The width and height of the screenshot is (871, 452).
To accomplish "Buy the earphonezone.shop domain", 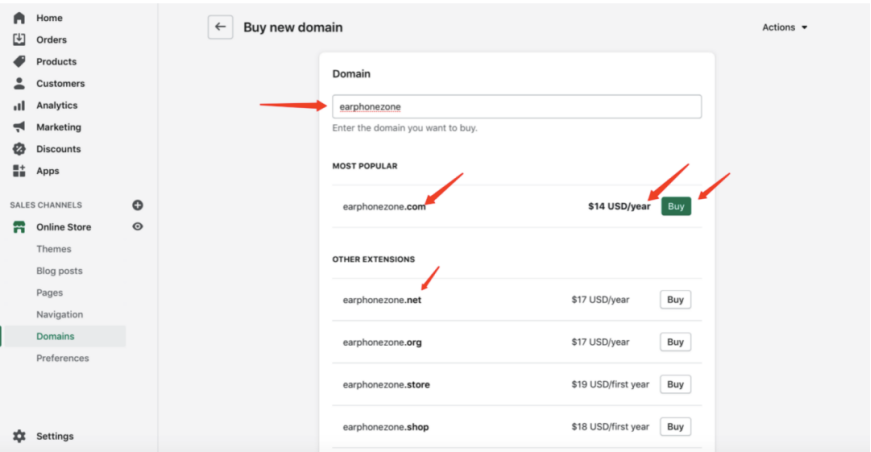I will pyautogui.click(x=675, y=426).
